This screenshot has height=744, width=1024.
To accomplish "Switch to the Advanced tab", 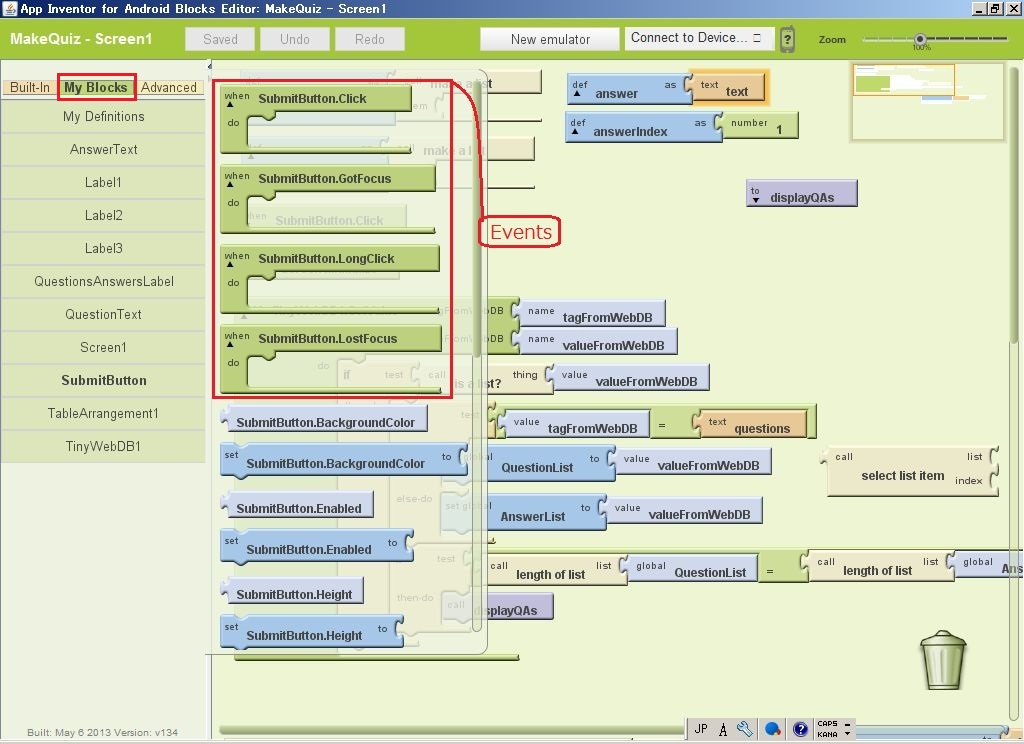I will [169, 87].
